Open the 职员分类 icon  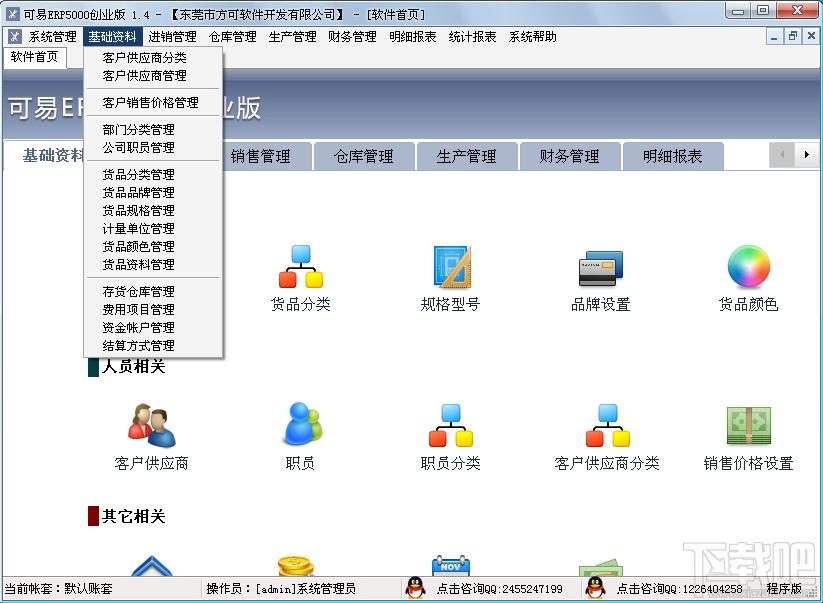click(x=451, y=425)
